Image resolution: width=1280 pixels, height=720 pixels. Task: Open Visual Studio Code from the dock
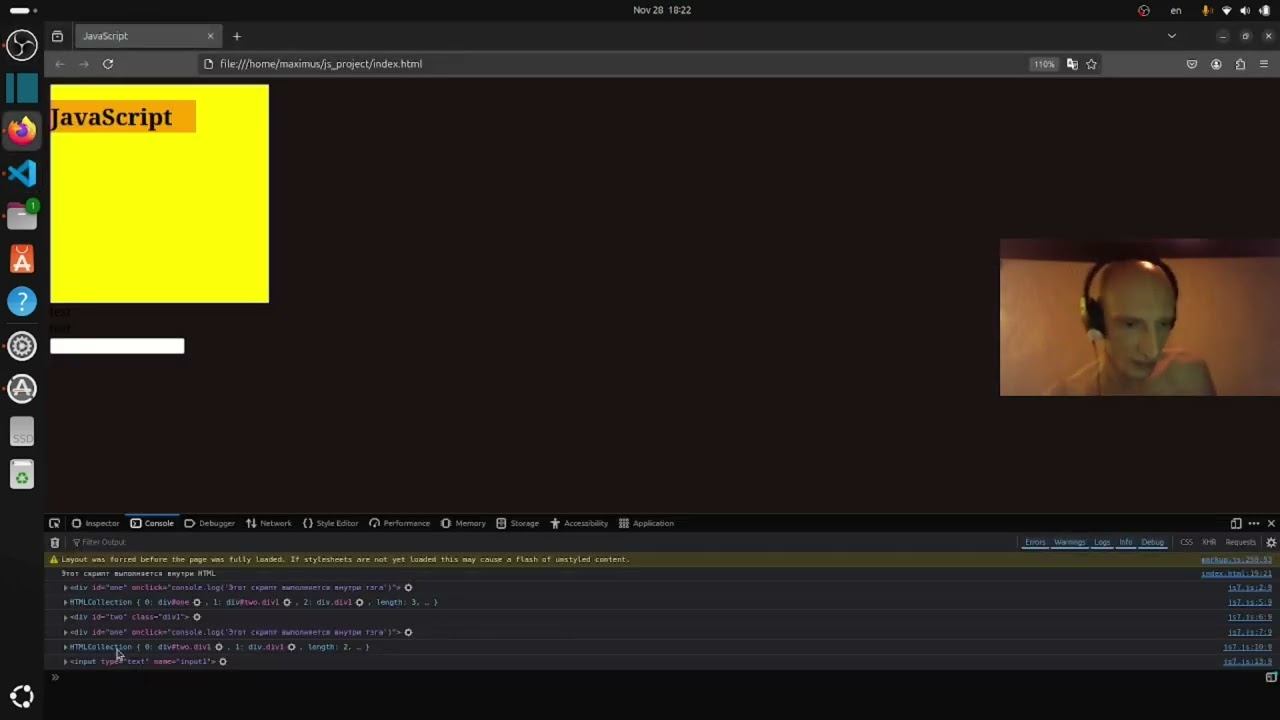[22, 173]
